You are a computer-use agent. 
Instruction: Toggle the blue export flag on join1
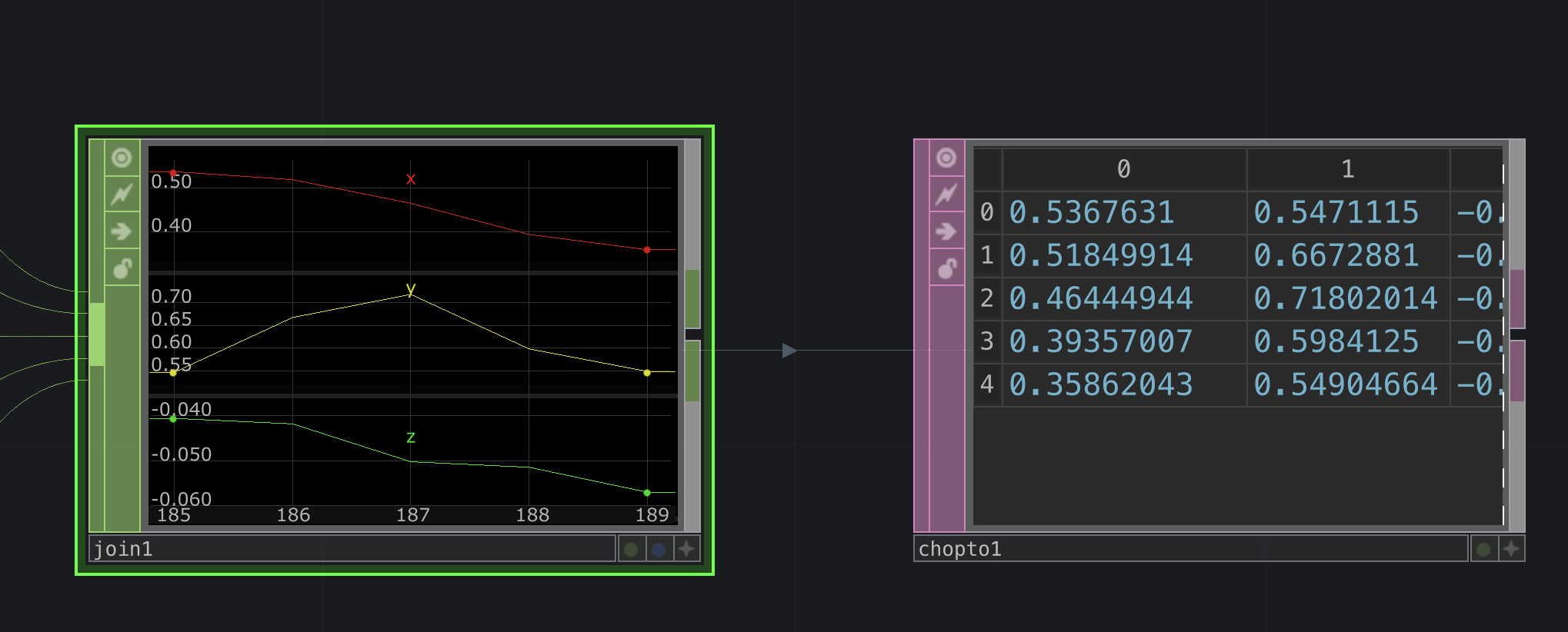point(659,549)
